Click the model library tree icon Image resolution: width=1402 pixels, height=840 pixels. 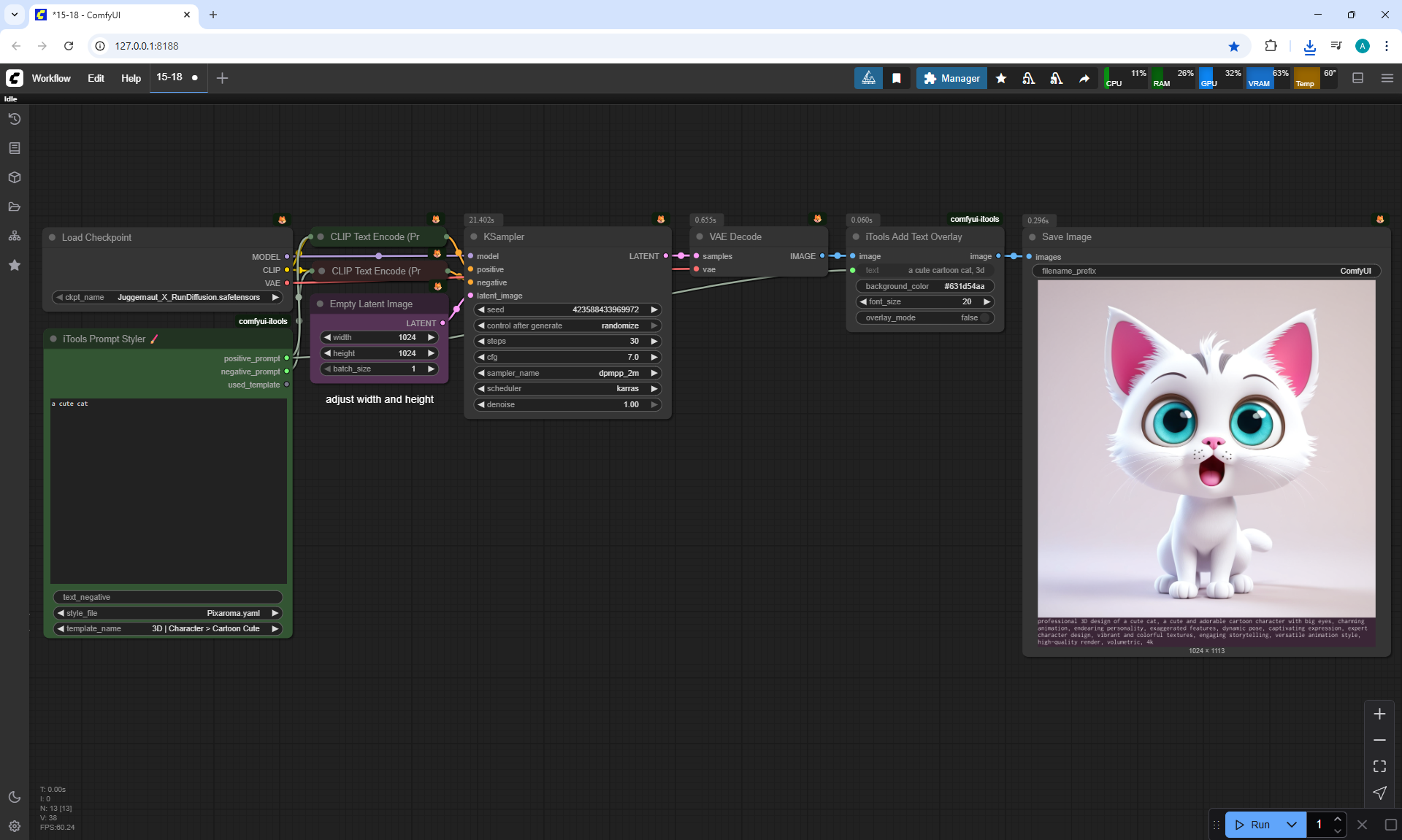15,236
